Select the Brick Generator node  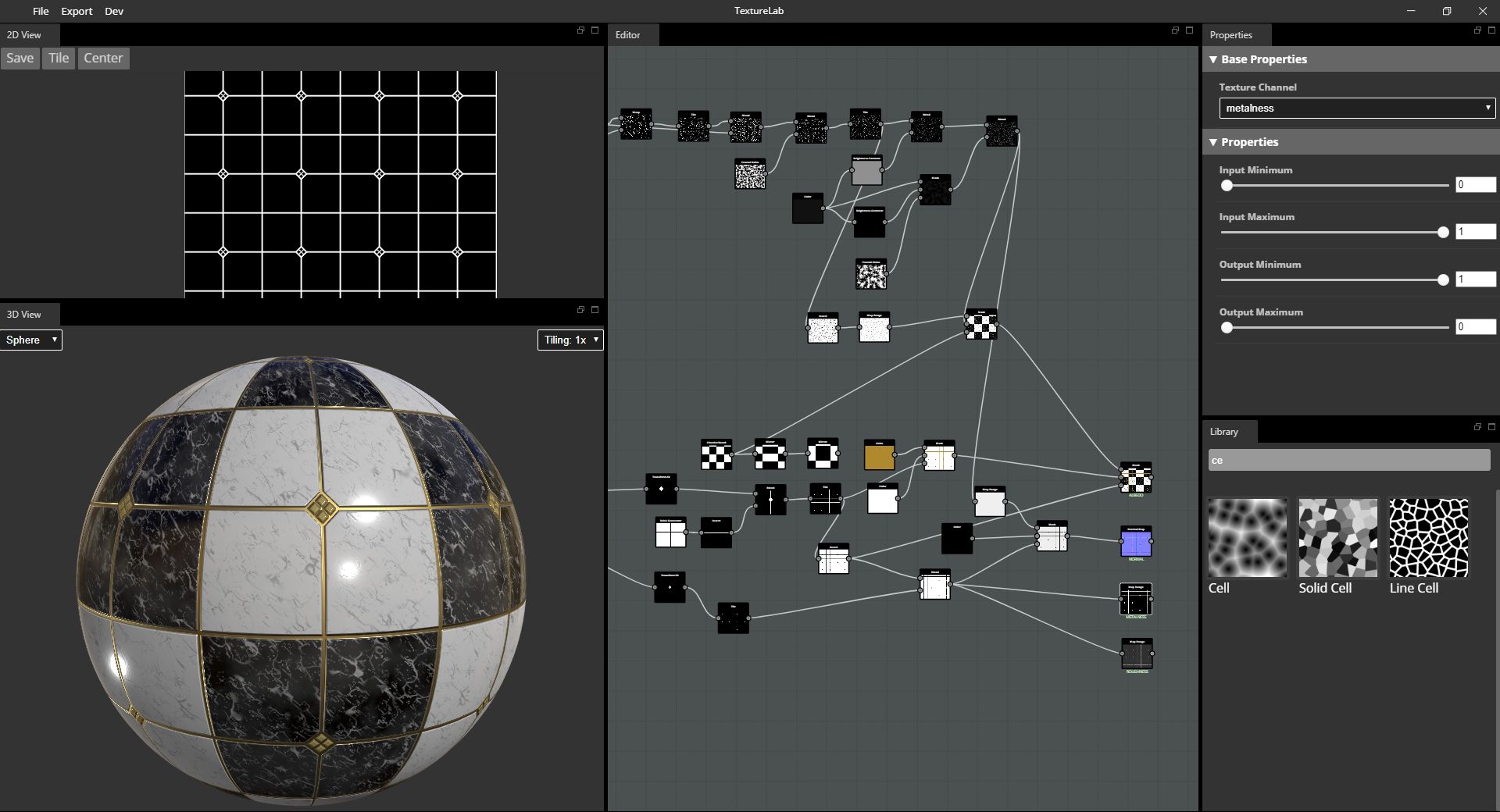coord(670,533)
